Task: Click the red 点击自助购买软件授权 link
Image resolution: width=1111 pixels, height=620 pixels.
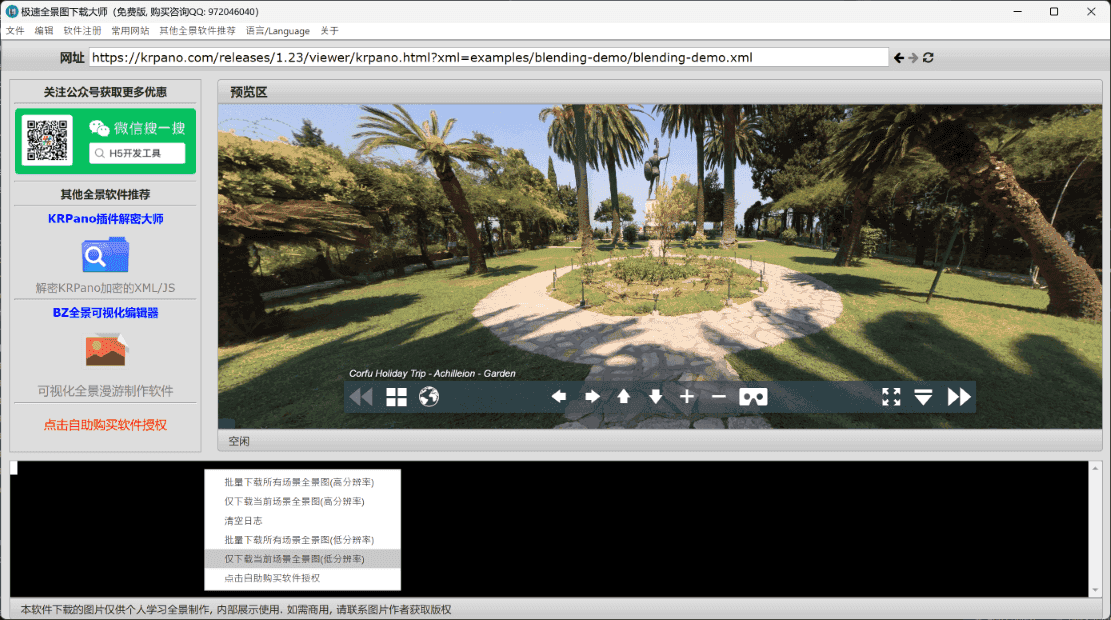Action: 105,425
